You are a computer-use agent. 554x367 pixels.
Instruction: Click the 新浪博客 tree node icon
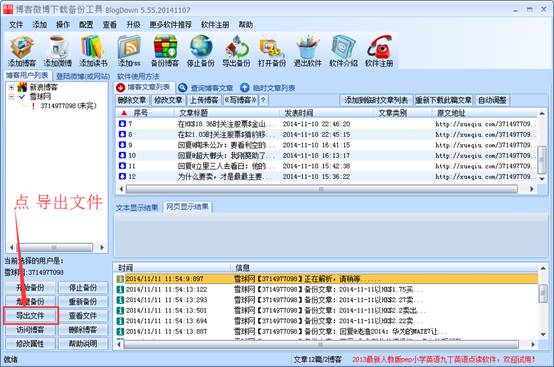[x=22, y=87]
